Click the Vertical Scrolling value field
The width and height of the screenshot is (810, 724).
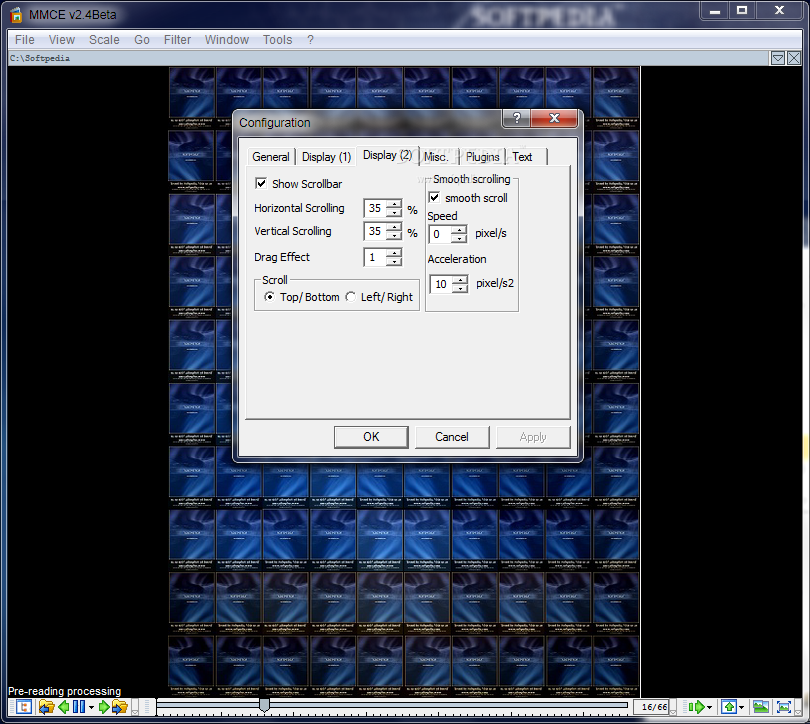(x=376, y=231)
